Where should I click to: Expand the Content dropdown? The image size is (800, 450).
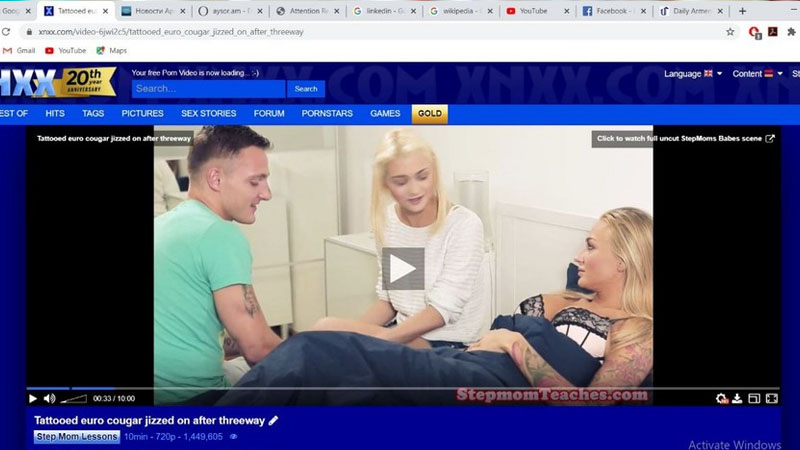click(x=758, y=73)
